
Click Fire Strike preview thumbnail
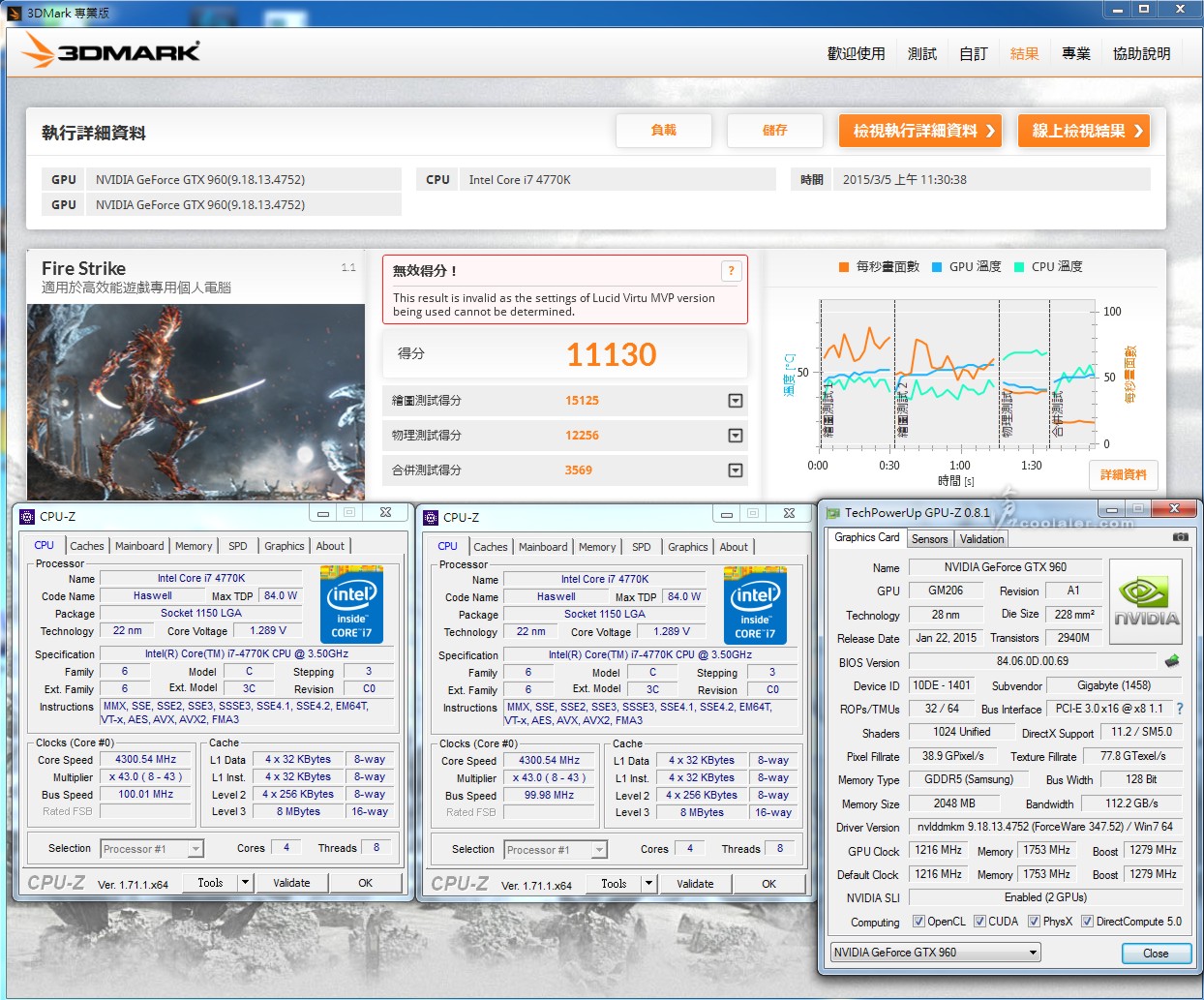click(x=196, y=402)
